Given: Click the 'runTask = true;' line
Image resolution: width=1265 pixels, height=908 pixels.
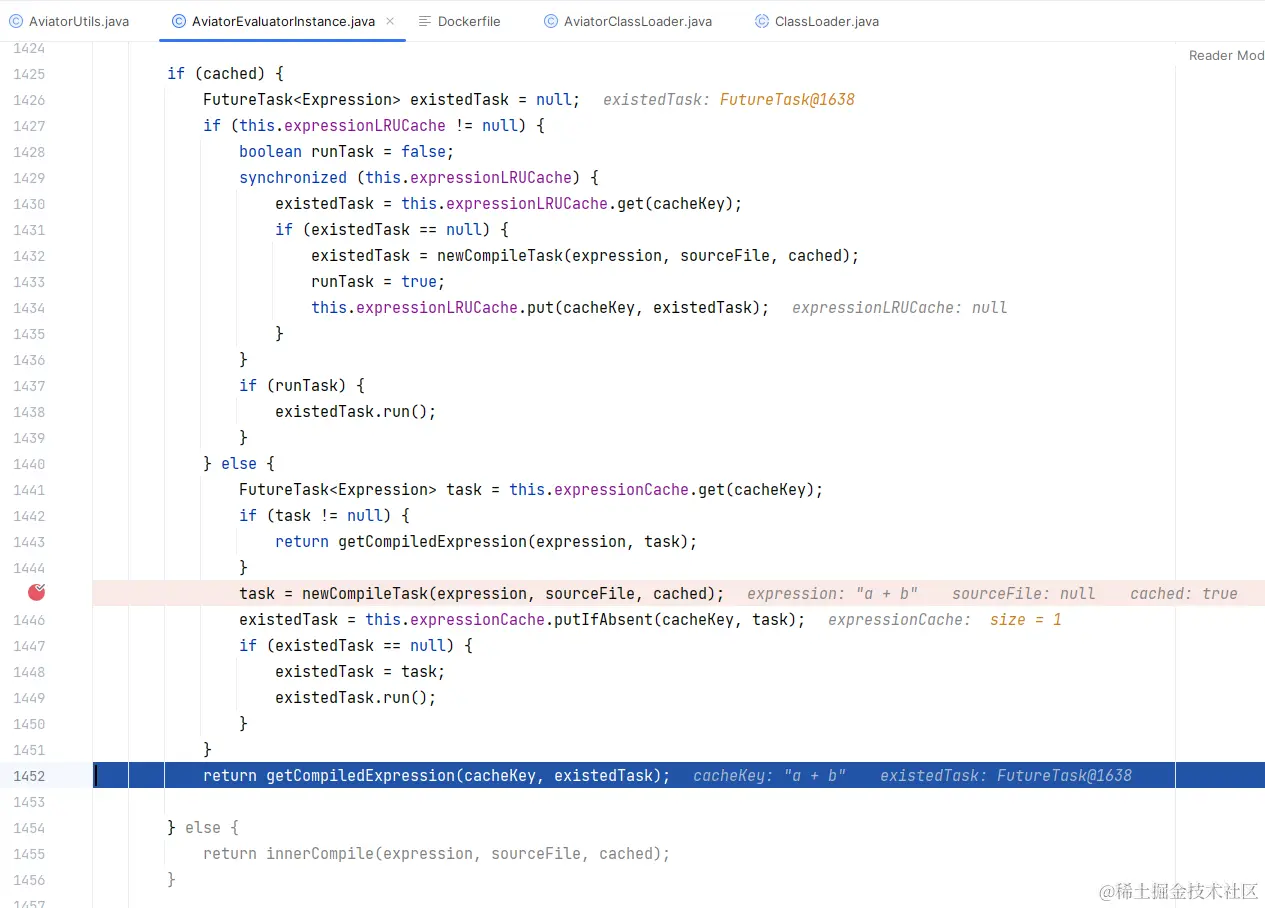Looking at the screenshot, I should pyautogui.click(x=378, y=282).
